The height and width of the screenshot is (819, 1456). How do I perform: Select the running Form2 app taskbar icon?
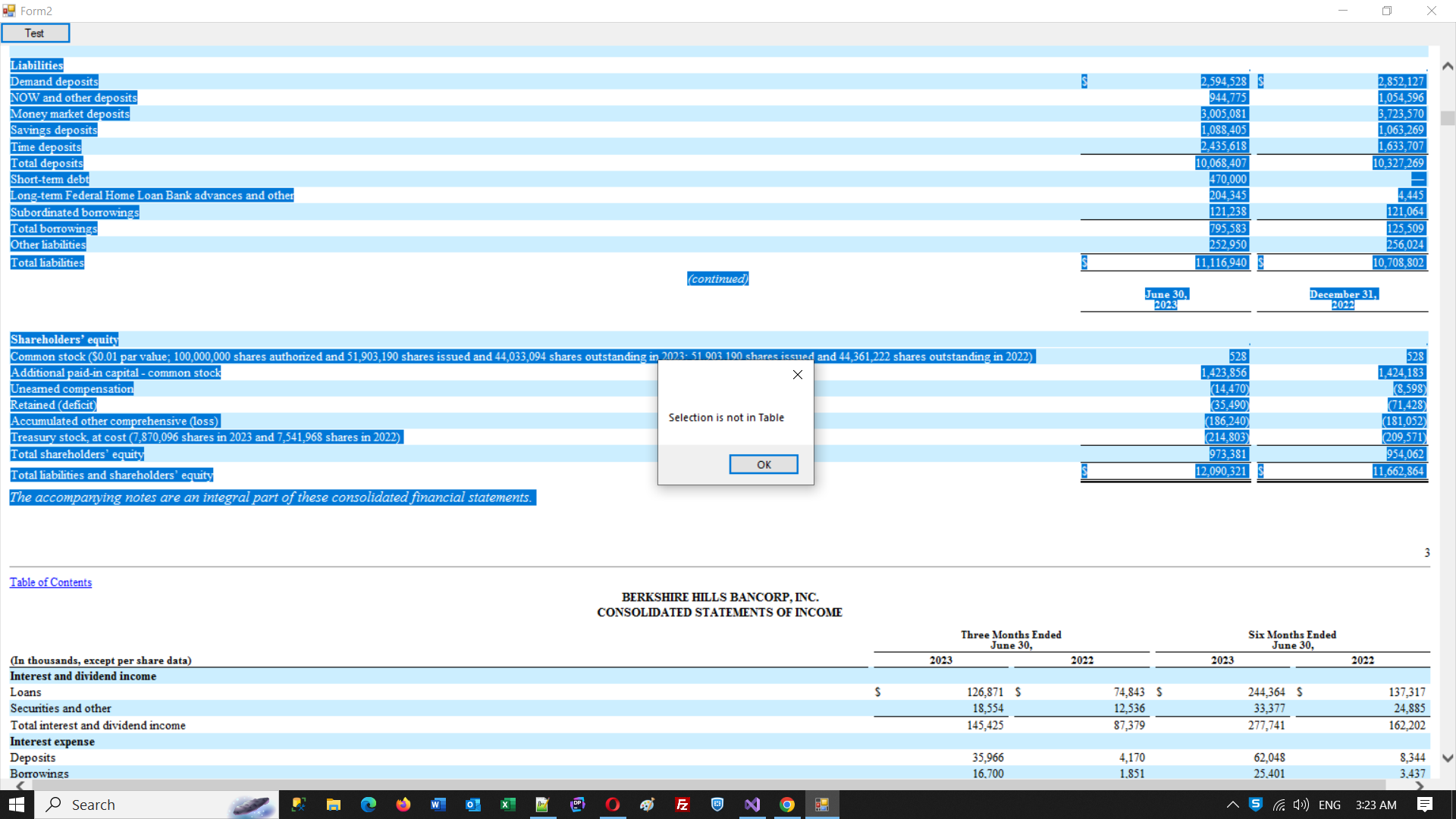tap(821, 805)
